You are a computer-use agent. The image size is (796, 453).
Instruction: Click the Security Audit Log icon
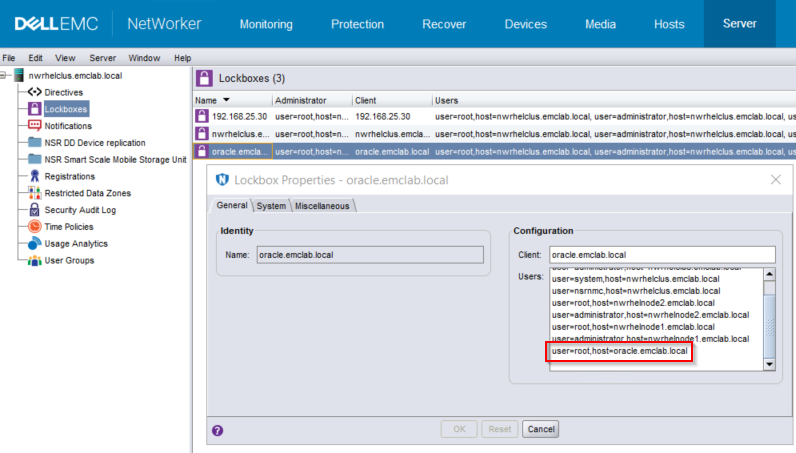[x=35, y=209]
